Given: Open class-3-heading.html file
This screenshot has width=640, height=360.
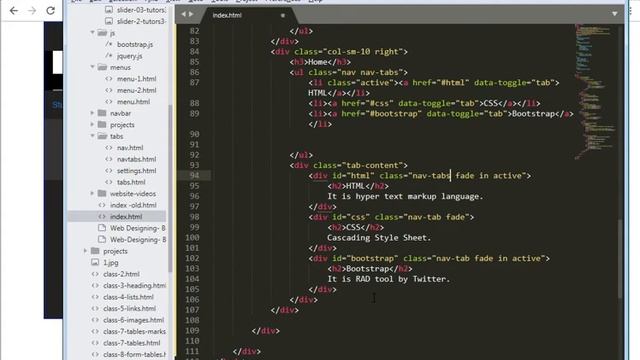Looking at the screenshot, I should tap(134, 286).
